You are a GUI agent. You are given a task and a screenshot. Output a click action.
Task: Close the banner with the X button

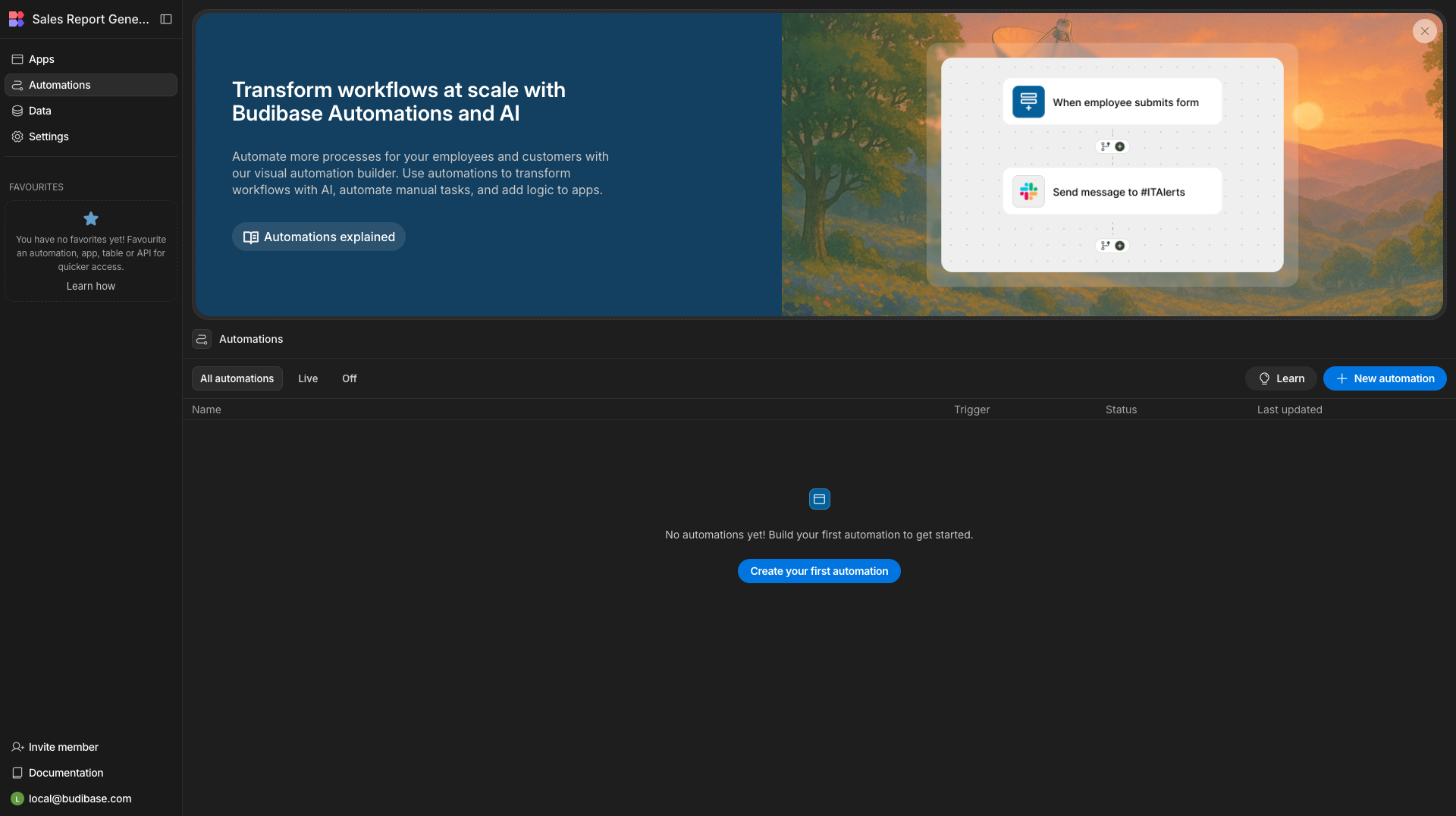click(x=1425, y=31)
